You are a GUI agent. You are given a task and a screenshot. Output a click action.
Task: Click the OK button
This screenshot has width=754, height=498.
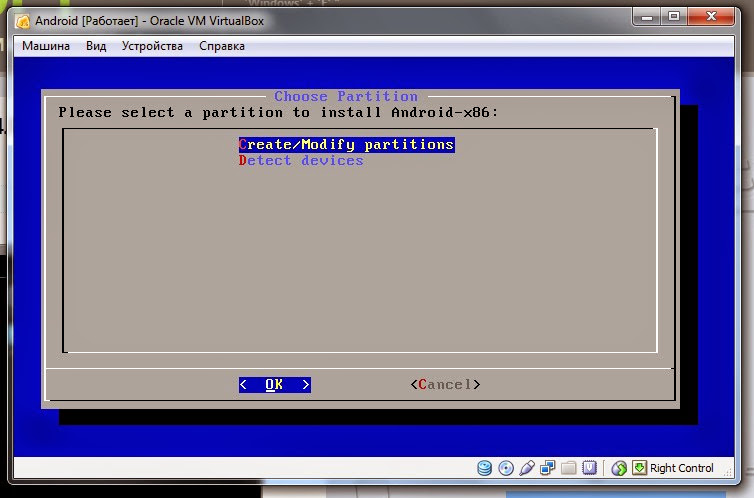(x=275, y=385)
